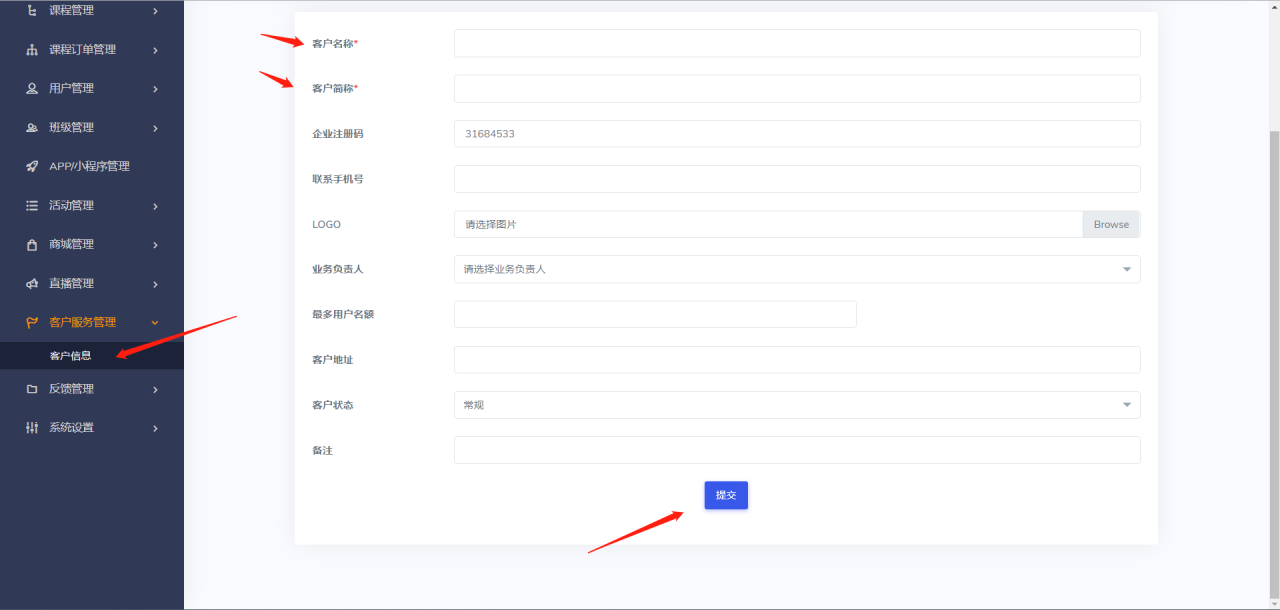Expand the 课程订单管理 submenu arrow
1280x610 pixels.
[155, 50]
